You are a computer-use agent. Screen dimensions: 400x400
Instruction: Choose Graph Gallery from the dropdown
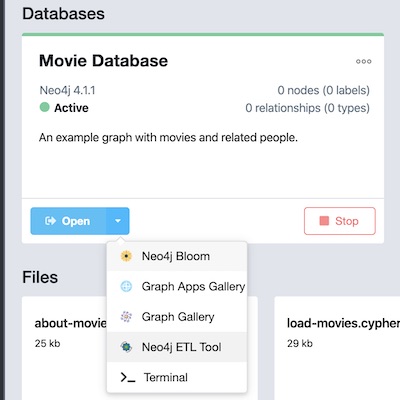pos(177,317)
